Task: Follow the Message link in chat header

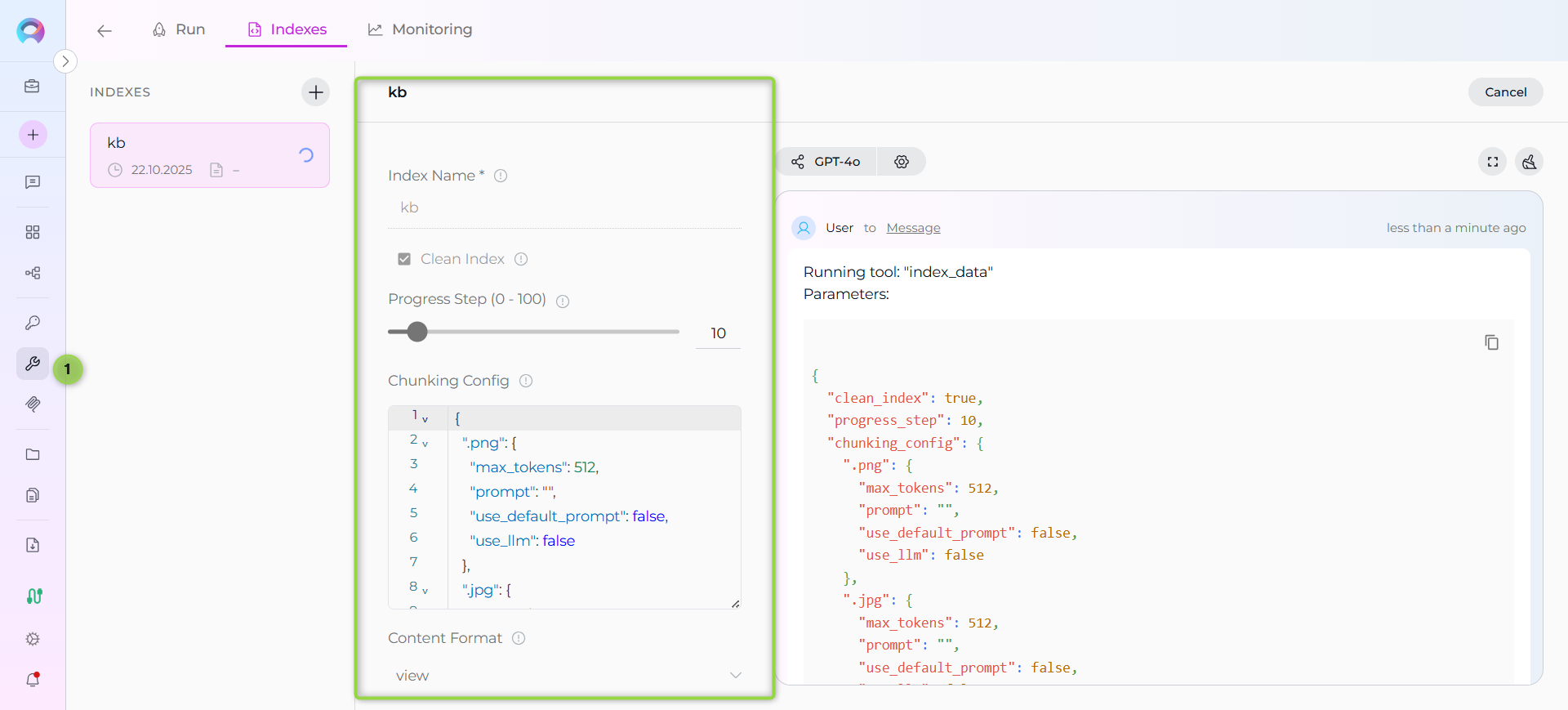Action: 913,228
